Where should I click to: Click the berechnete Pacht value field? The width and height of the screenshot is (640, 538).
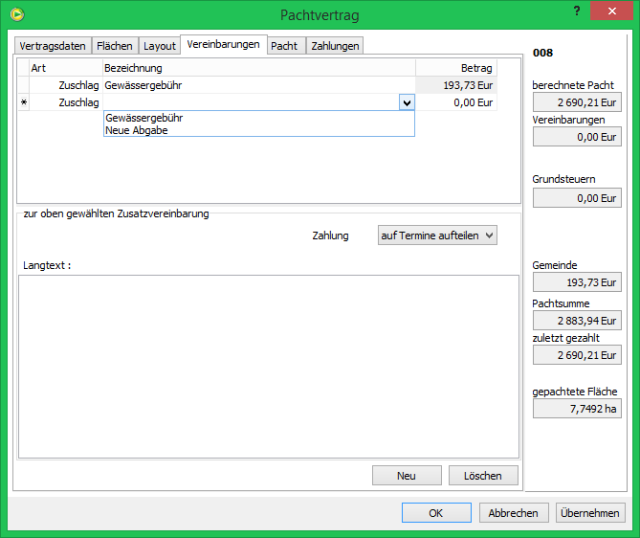click(x=577, y=102)
